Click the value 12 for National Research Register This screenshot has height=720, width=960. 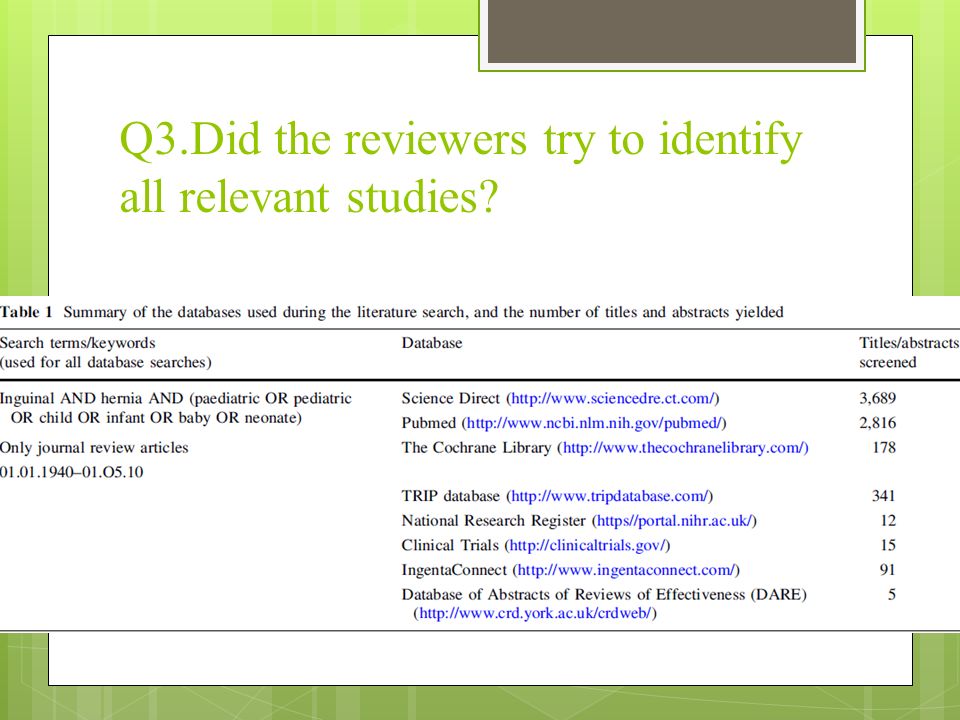tap(888, 520)
